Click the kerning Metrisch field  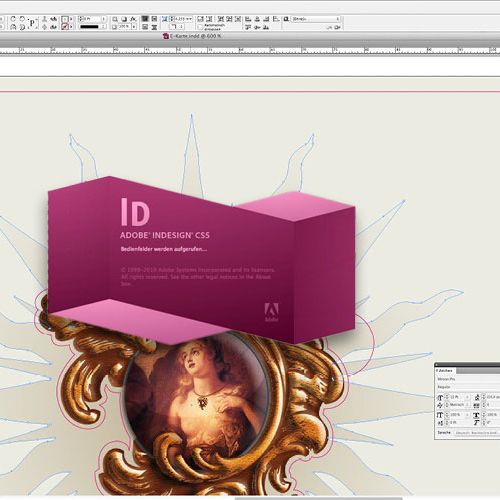(457, 404)
